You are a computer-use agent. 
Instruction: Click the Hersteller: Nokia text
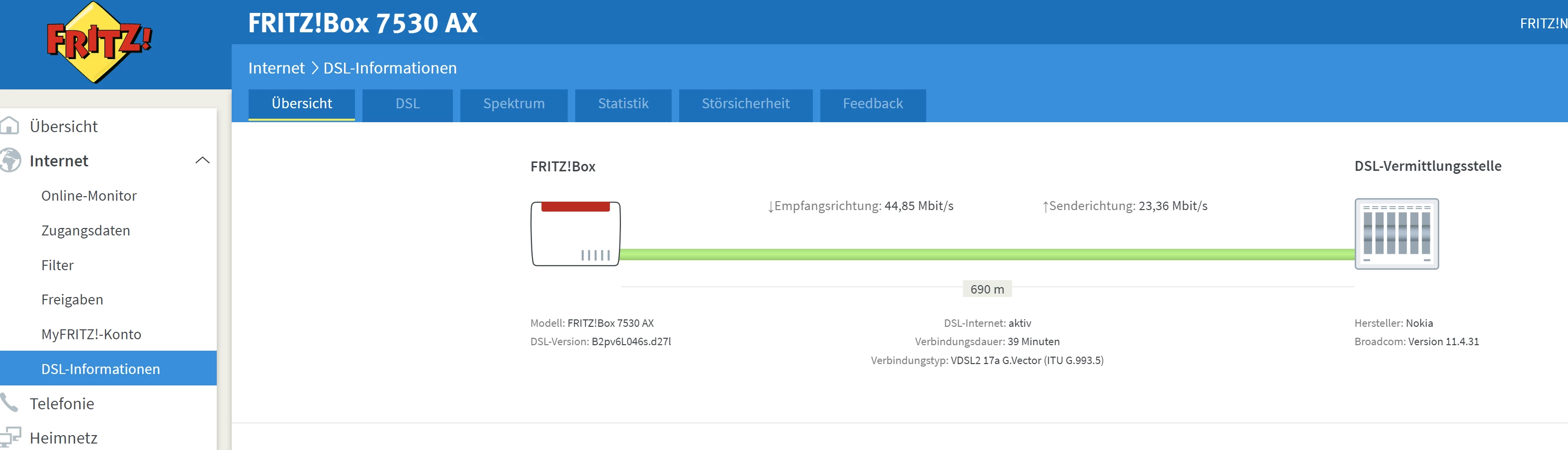1394,323
